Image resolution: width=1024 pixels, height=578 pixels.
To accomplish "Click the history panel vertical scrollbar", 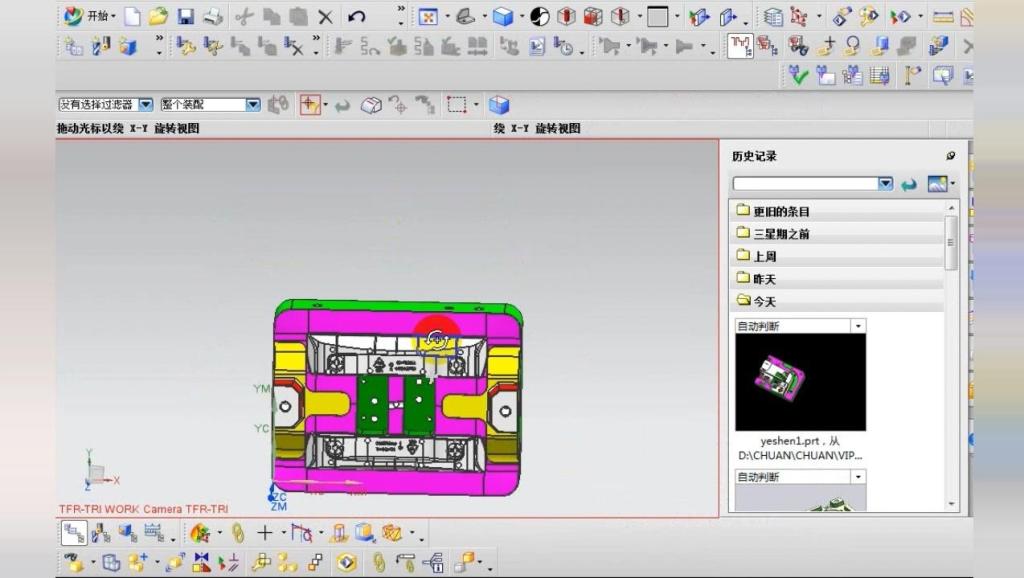I will (951, 242).
